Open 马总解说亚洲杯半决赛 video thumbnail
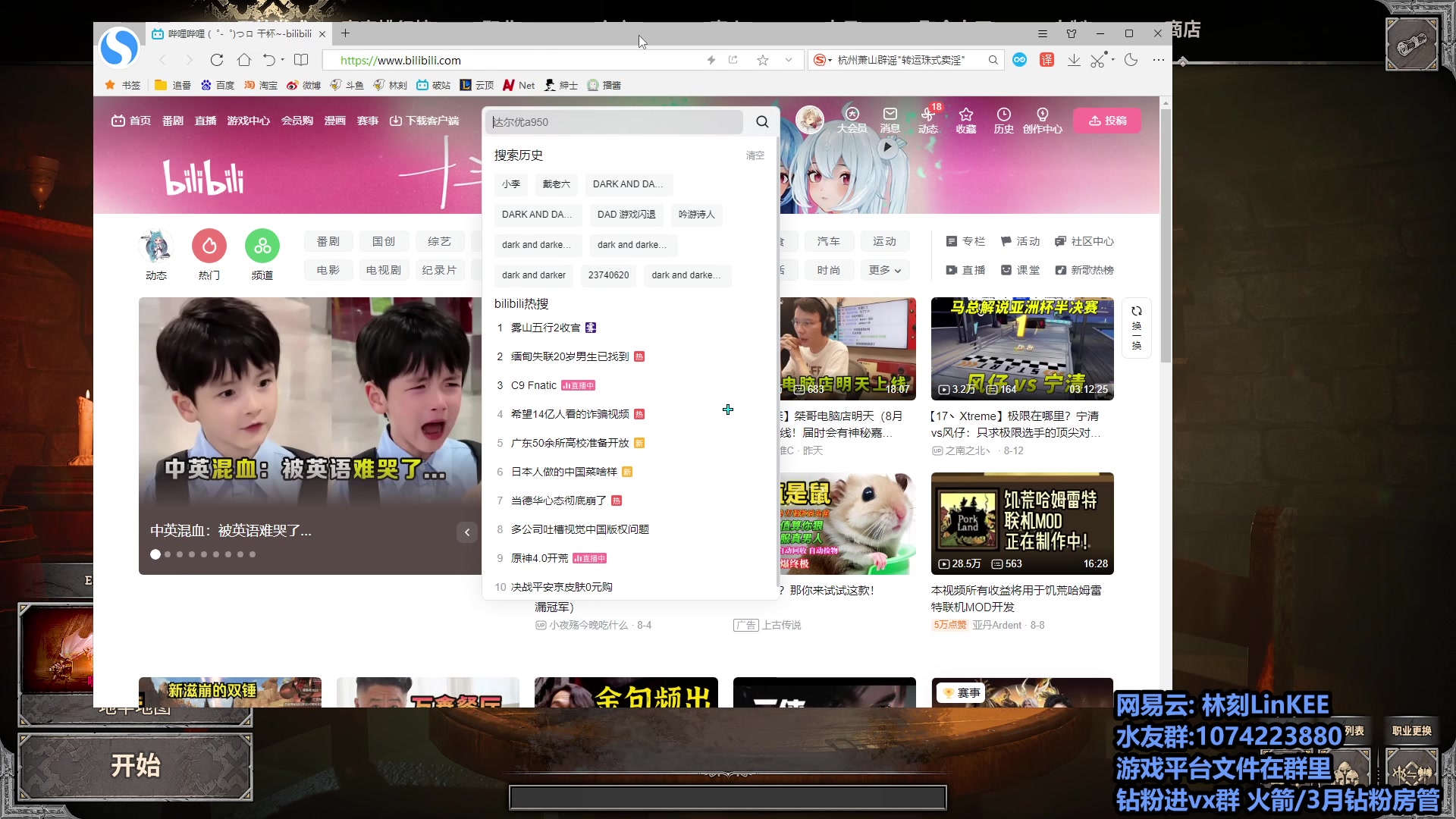The height and width of the screenshot is (819, 1456). coord(1022,348)
